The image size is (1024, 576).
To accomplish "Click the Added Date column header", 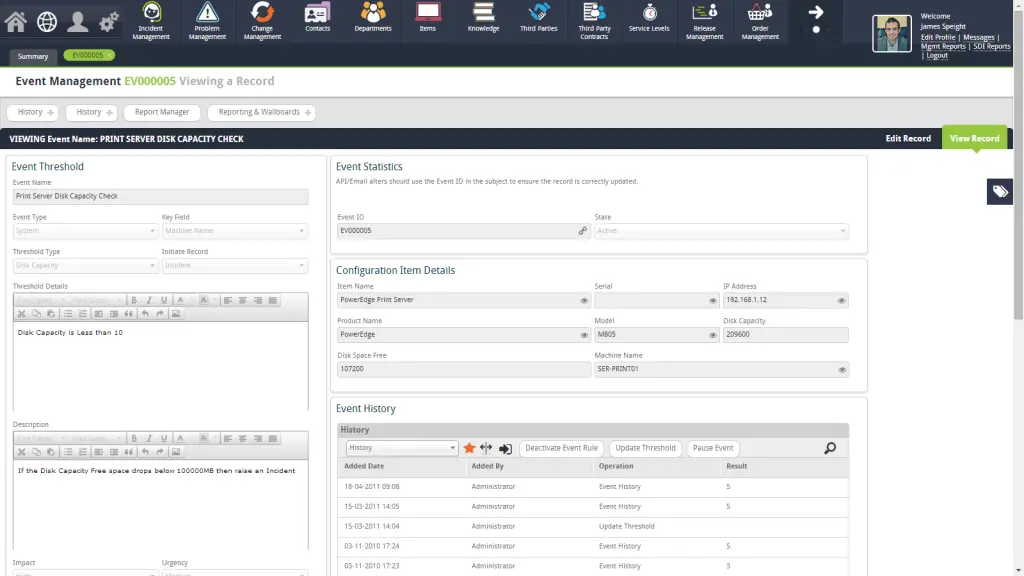I will 364,466.
